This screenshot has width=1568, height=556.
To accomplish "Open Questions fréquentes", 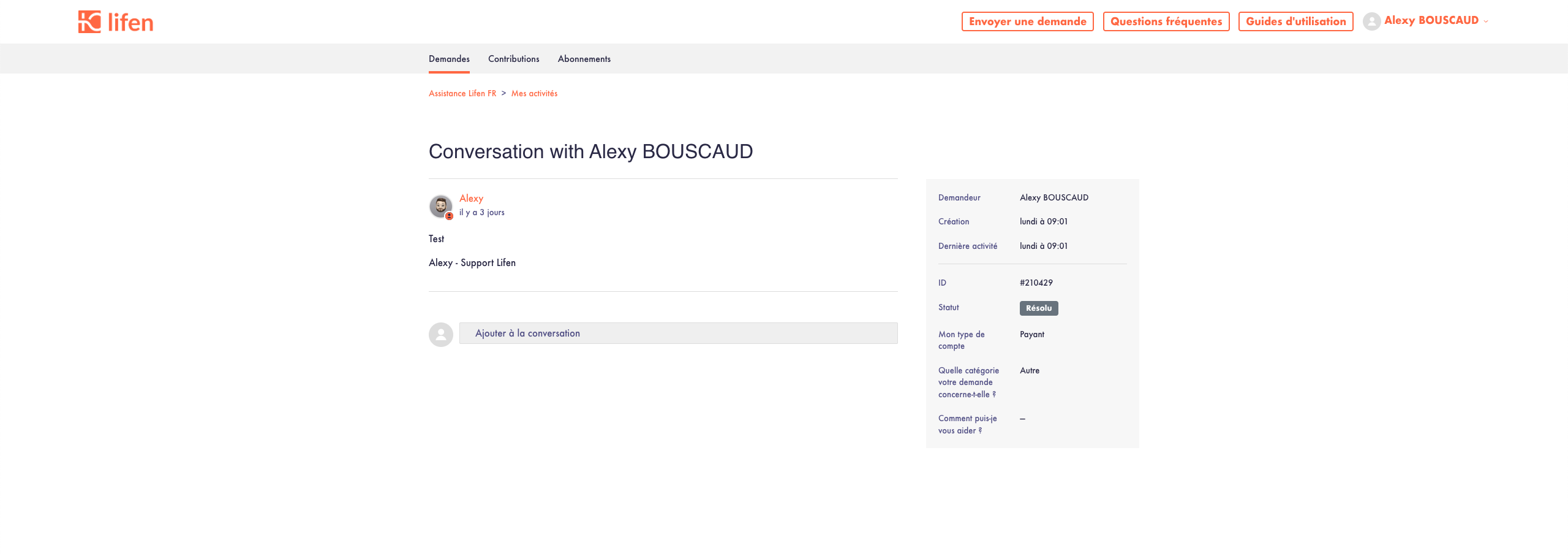I will click(1166, 21).
